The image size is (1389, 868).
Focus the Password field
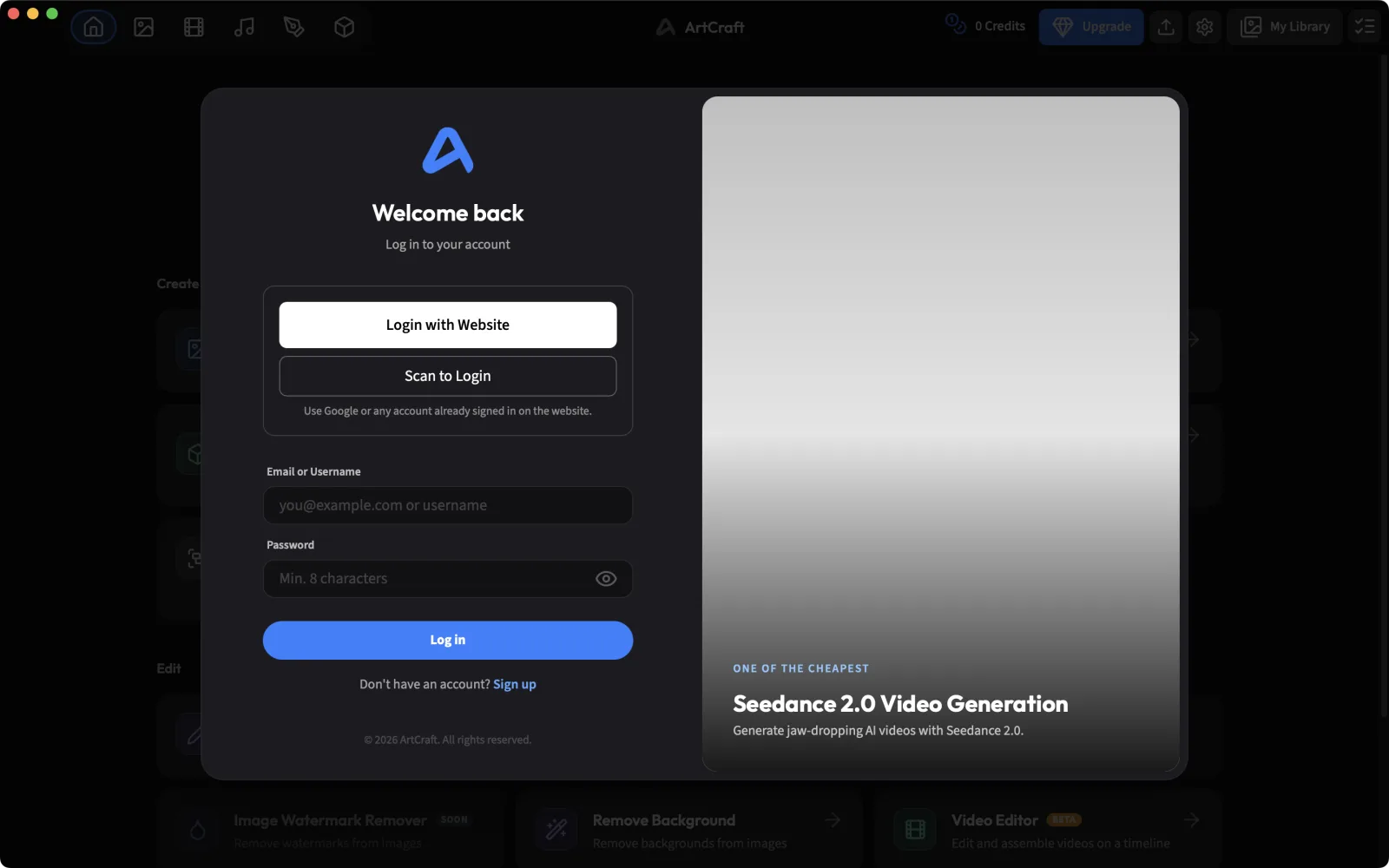click(x=448, y=578)
